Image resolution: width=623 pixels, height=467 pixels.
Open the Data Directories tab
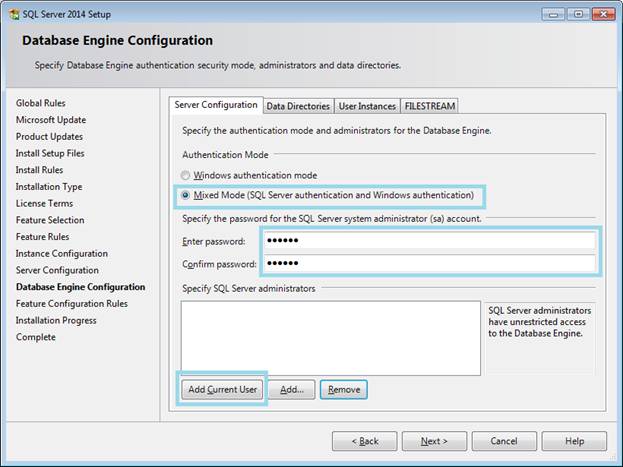pos(298,106)
